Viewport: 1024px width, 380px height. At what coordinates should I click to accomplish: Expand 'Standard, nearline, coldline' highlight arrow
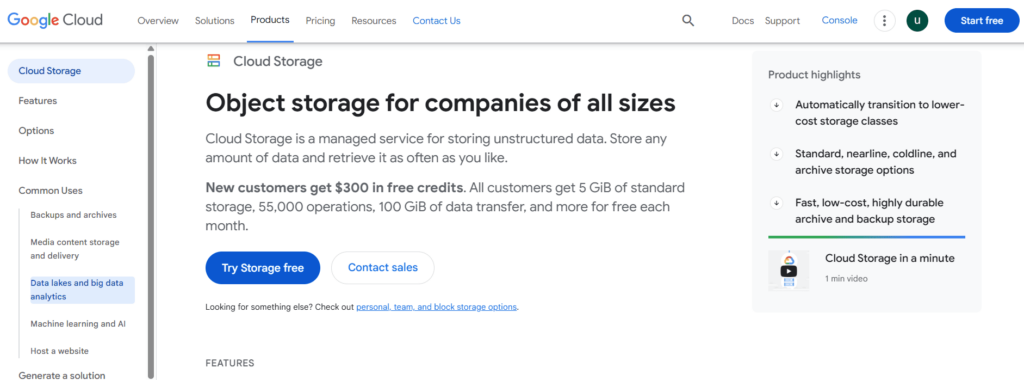pyautogui.click(x=776, y=154)
